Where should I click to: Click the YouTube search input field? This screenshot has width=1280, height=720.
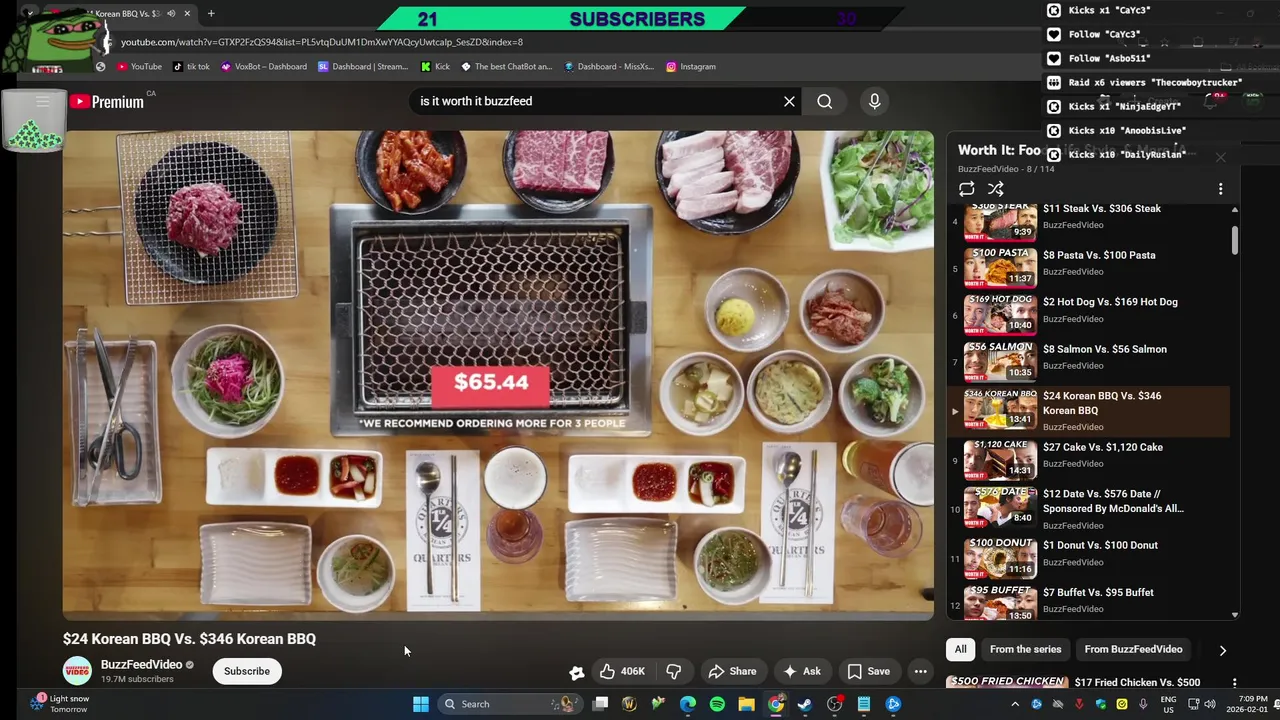595,101
